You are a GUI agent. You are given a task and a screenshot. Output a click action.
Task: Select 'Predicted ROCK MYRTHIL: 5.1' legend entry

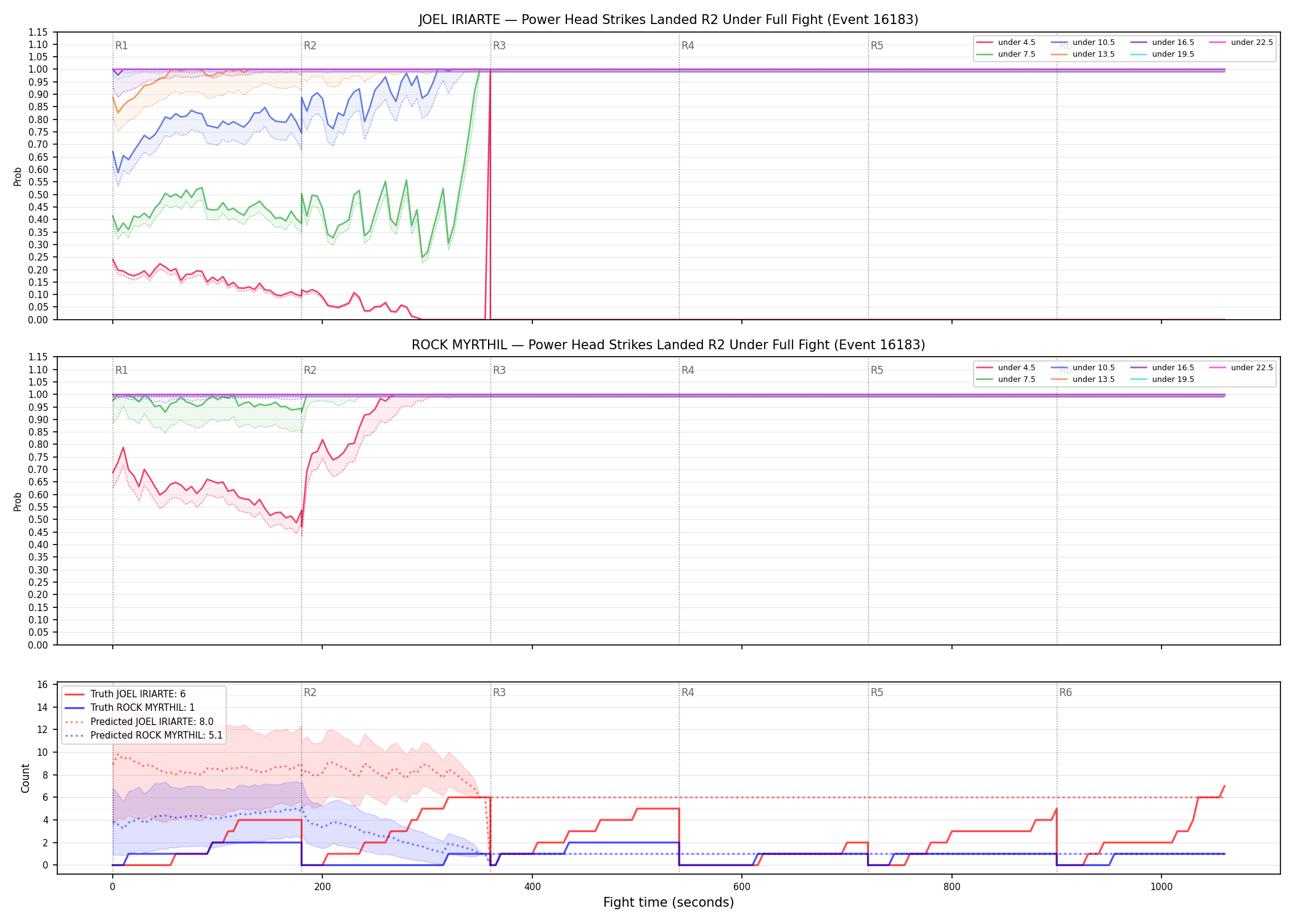[x=144, y=736]
